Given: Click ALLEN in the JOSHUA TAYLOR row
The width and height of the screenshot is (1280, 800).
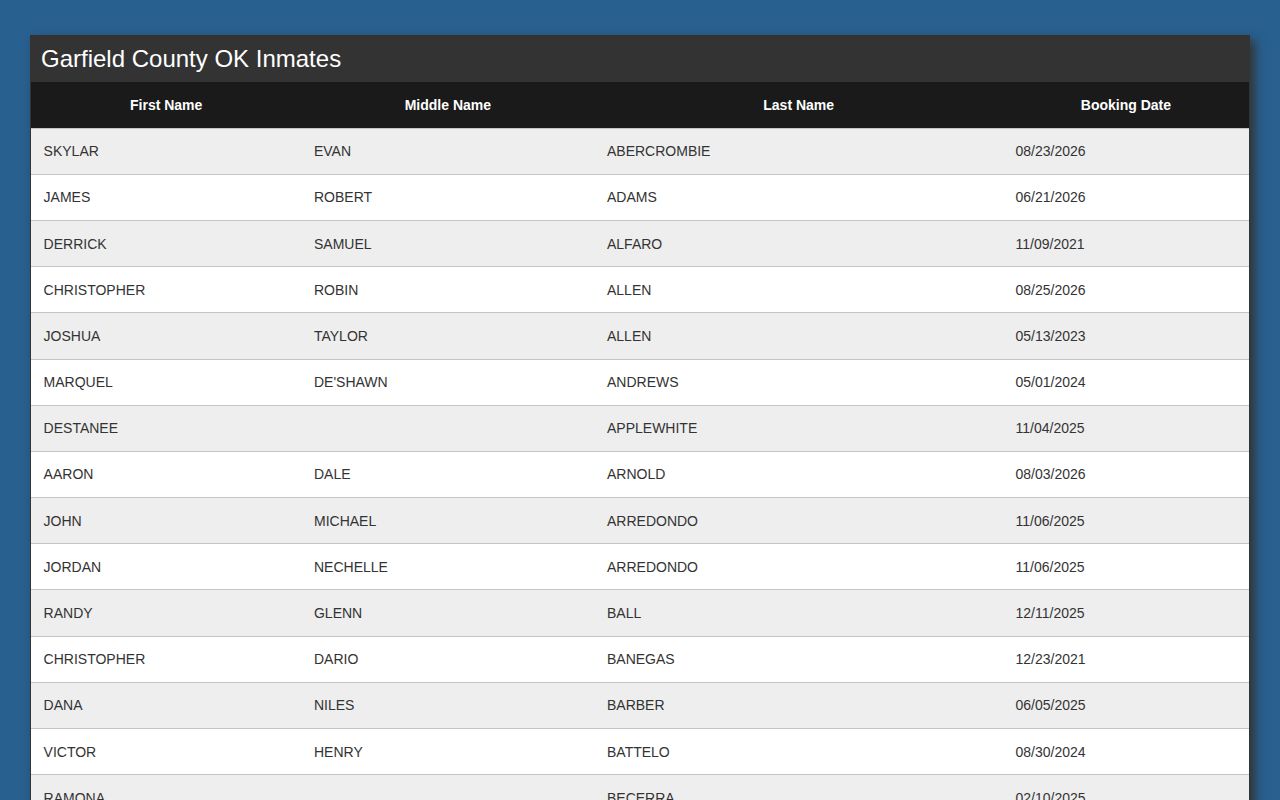Looking at the screenshot, I should (629, 336).
